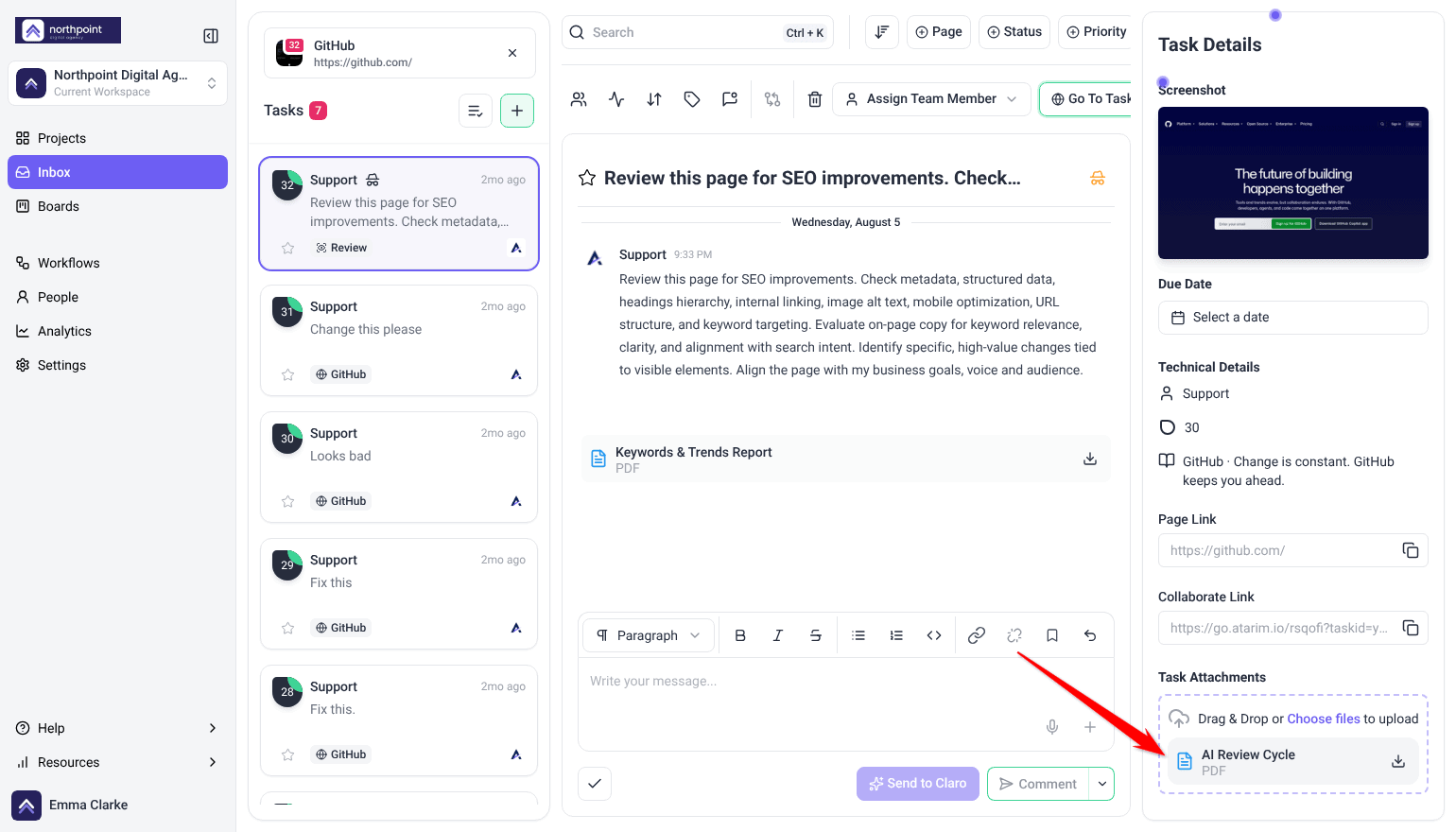Apply italic formatting in editor

(x=778, y=635)
